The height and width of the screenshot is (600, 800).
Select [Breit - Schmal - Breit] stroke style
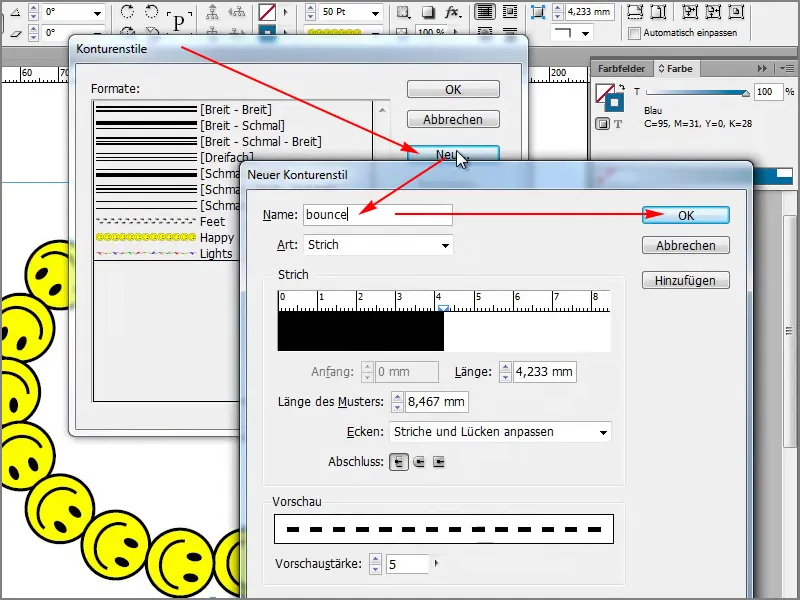233,141
